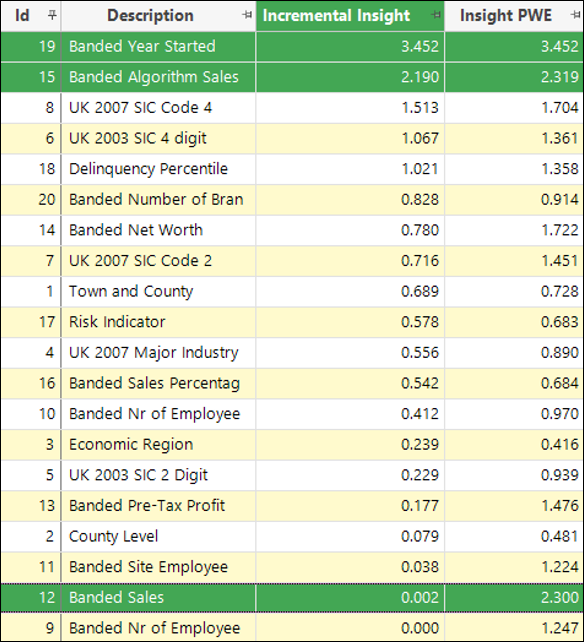Click the pin icon in the Id header
This screenshot has height=642, width=584.
click(52, 15)
